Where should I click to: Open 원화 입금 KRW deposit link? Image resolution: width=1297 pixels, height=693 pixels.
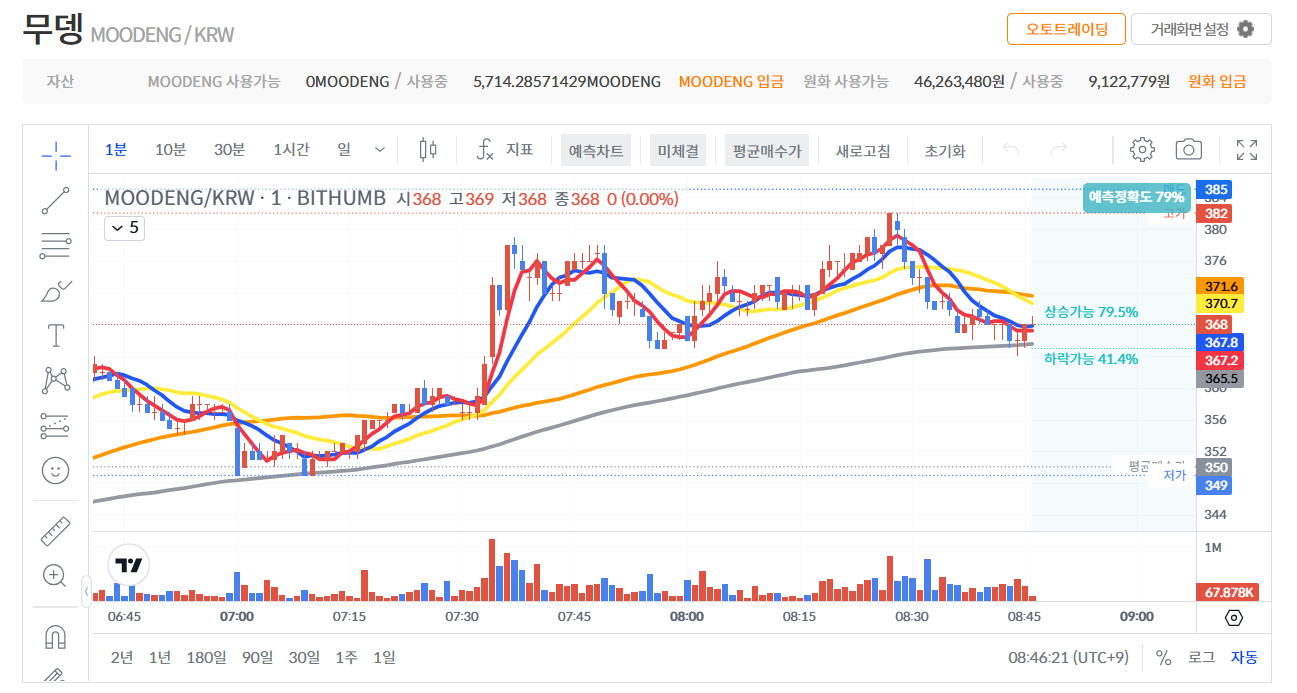coord(1217,82)
